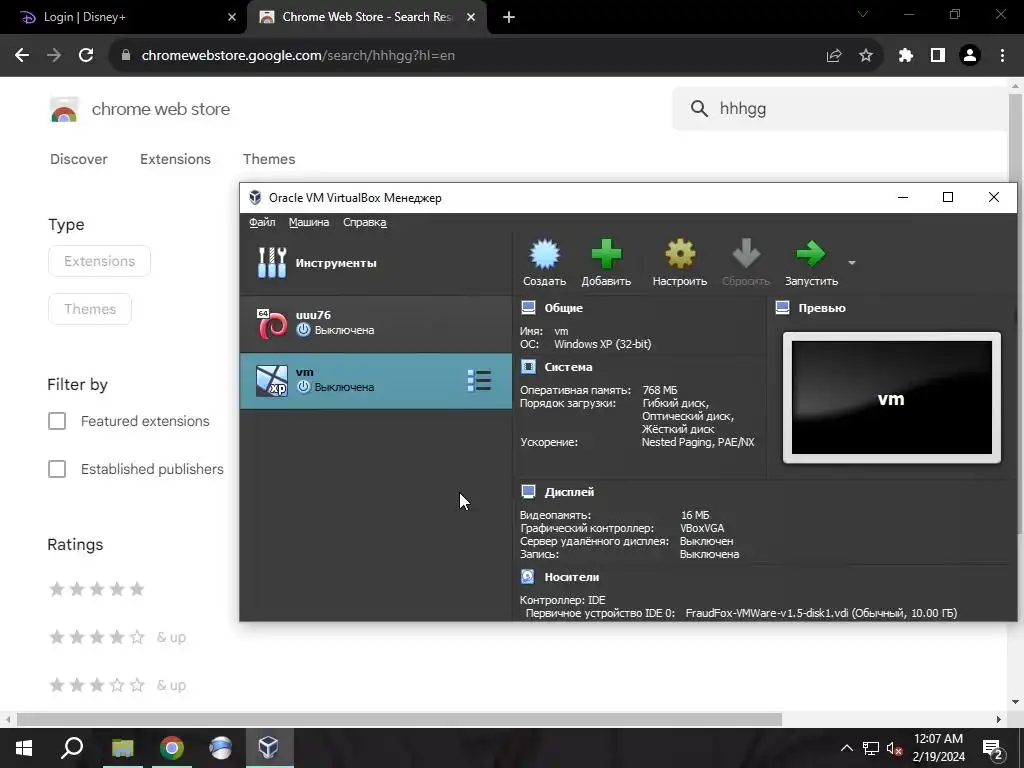This screenshot has height=768, width=1024.
Task: Check Established publishers filter
Action: pyautogui.click(x=57, y=469)
